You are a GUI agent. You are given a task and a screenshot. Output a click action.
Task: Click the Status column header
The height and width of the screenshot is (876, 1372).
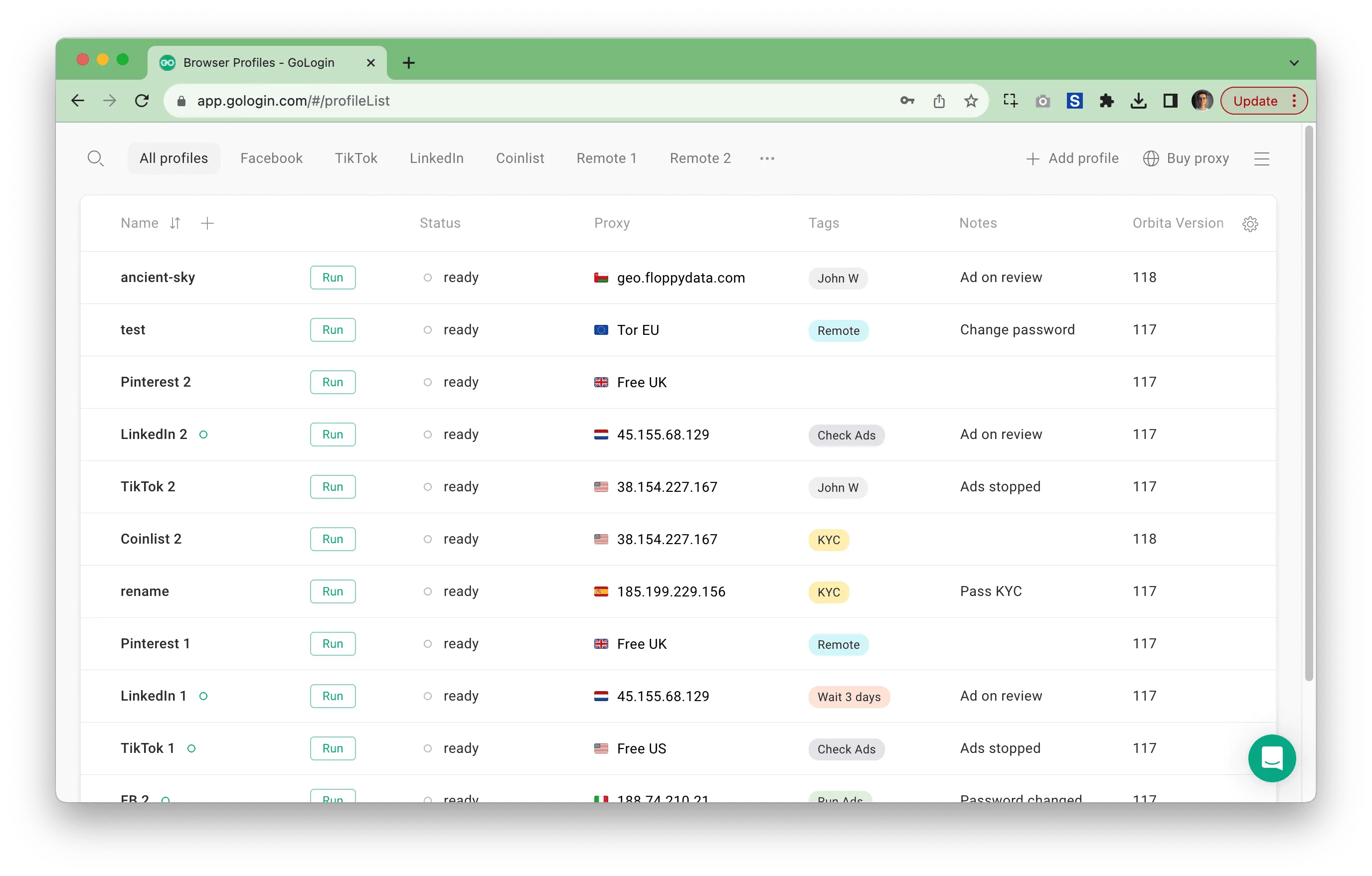click(440, 223)
